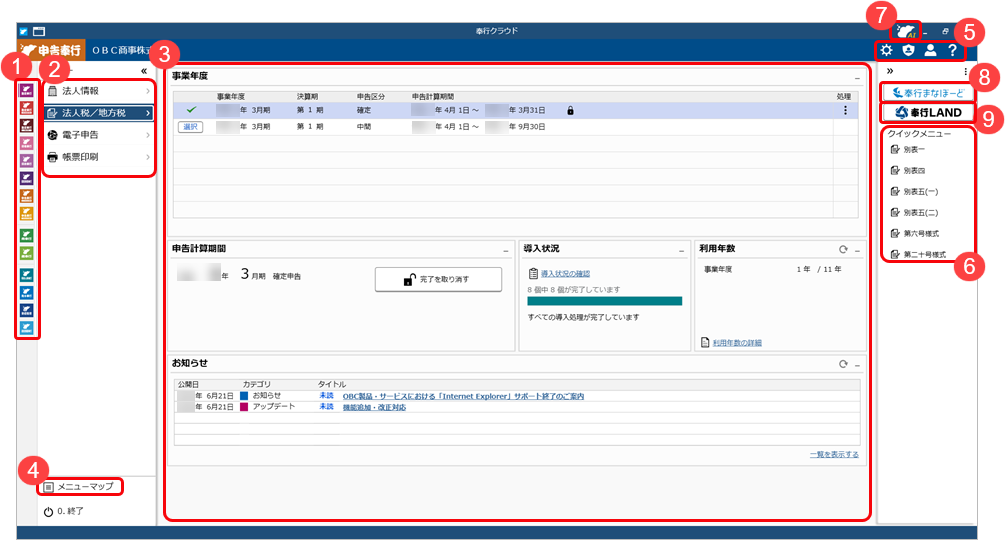Image resolution: width=1005 pixels, height=540 pixels.
Task: Open quick menu 別表五(一)
Action: click(x=915, y=192)
